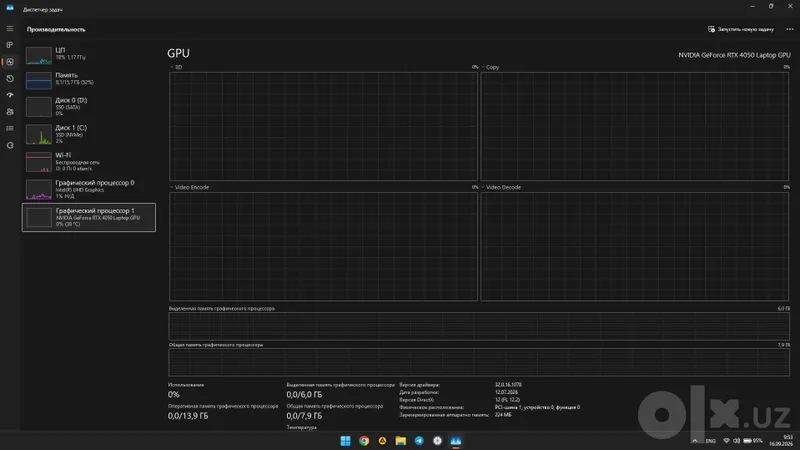This screenshot has width=800, height=450.
Task: Click inside the Video Encode graph
Action: pyautogui.click(x=323, y=246)
